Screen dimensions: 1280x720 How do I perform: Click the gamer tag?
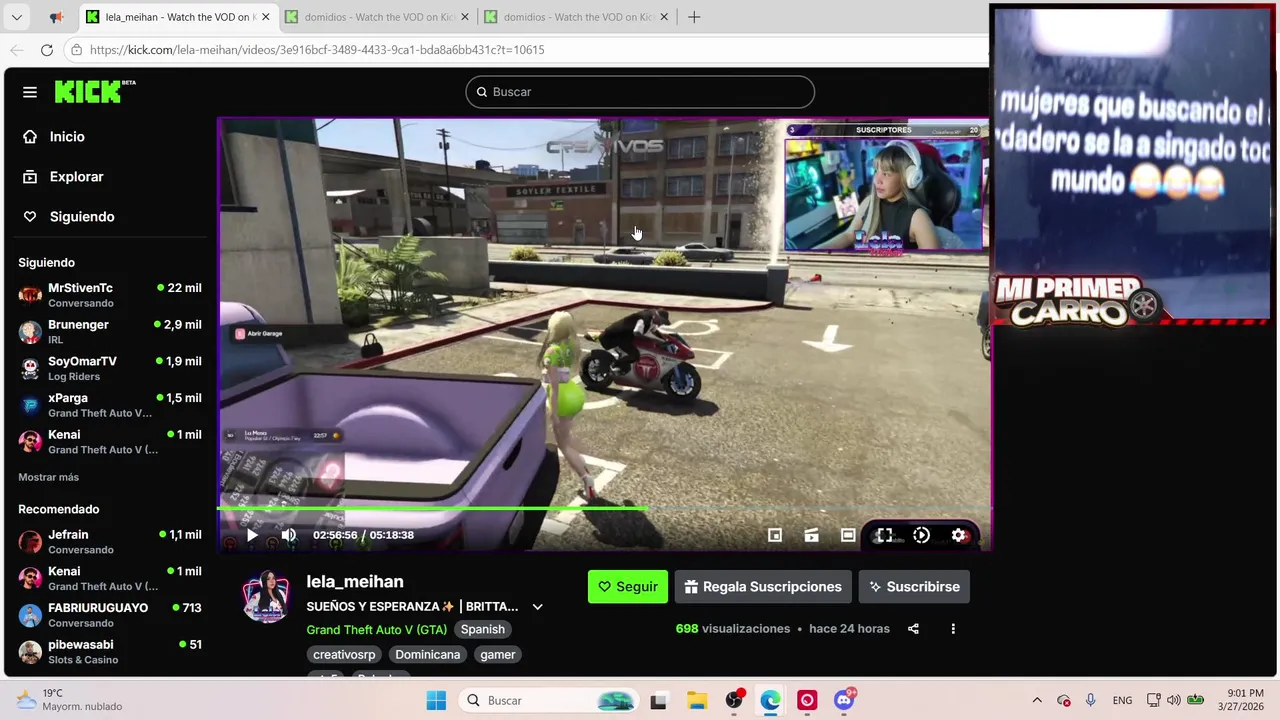click(497, 654)
